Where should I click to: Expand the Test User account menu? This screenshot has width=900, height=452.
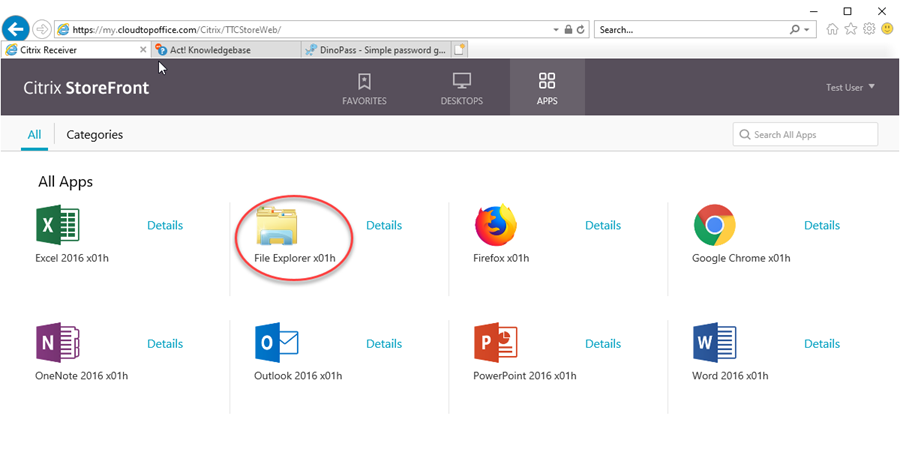(850, 87)
